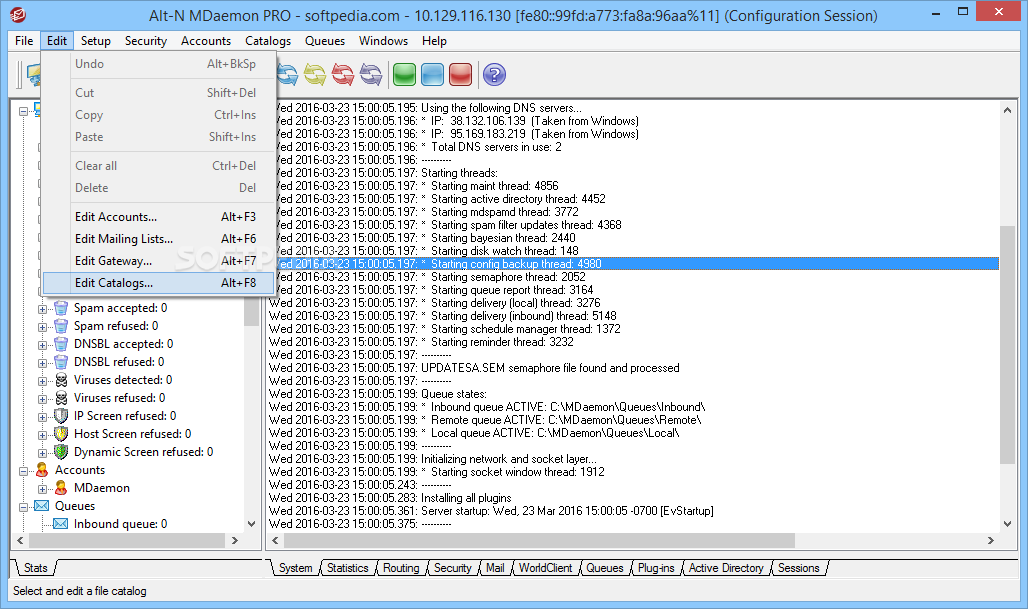
Task: Choose Edit Mailing Lists... menu entry
Action: [159, 239]
